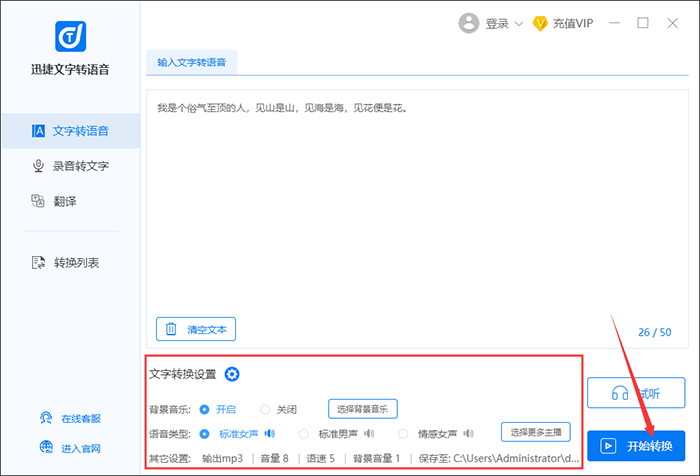700x476 pixels.
Task: Select 标准女声 voice type
Action: click(204, 434)
